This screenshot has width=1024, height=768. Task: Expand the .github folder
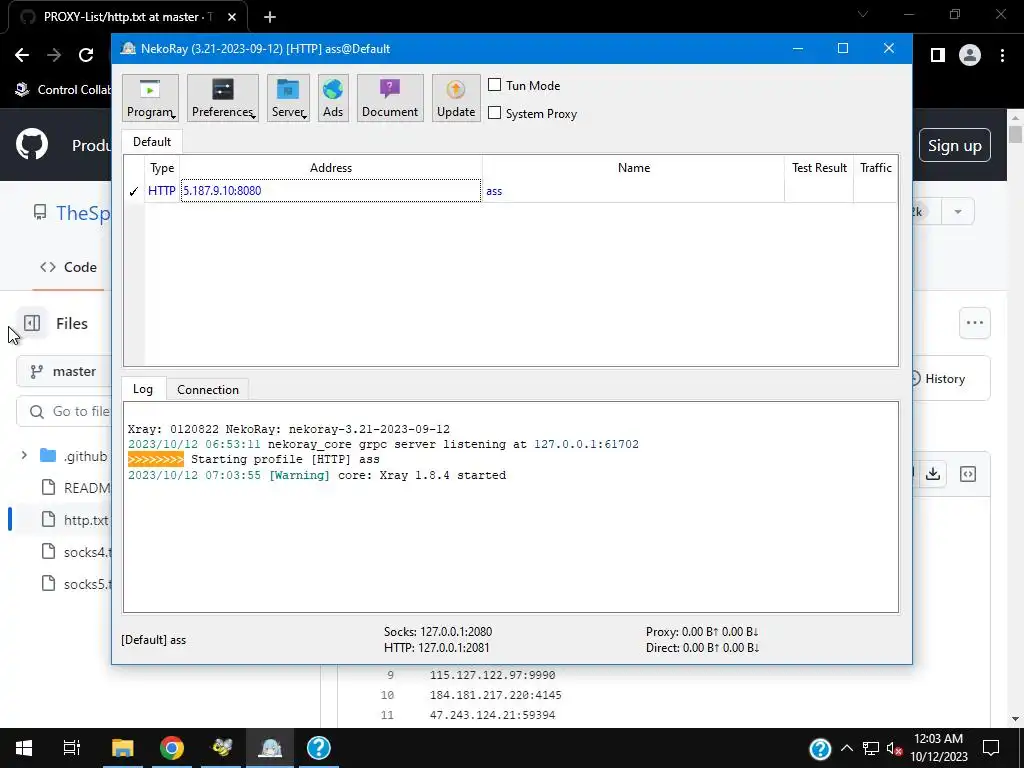[24, 455]
